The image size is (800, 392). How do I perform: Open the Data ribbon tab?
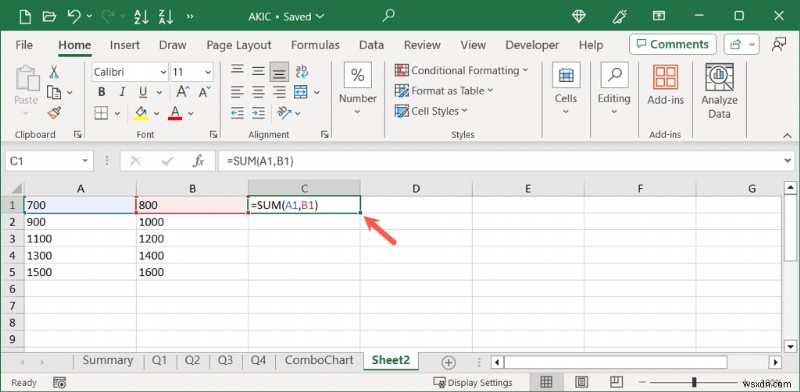click(x=371, y=45)
